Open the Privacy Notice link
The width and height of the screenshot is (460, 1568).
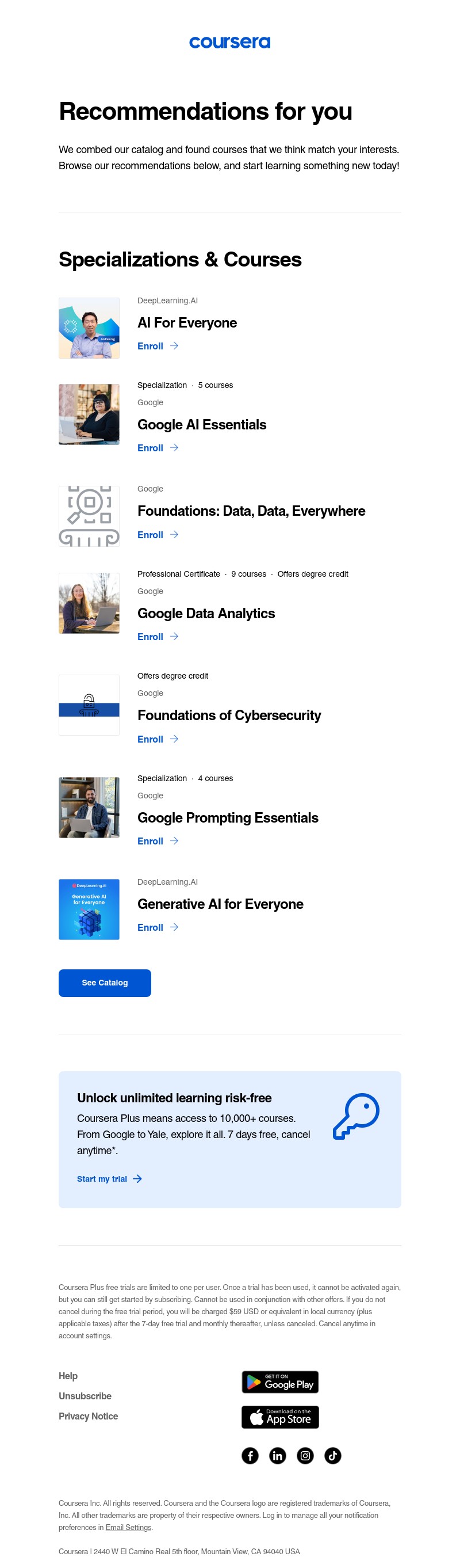(x=88, y=1416)
